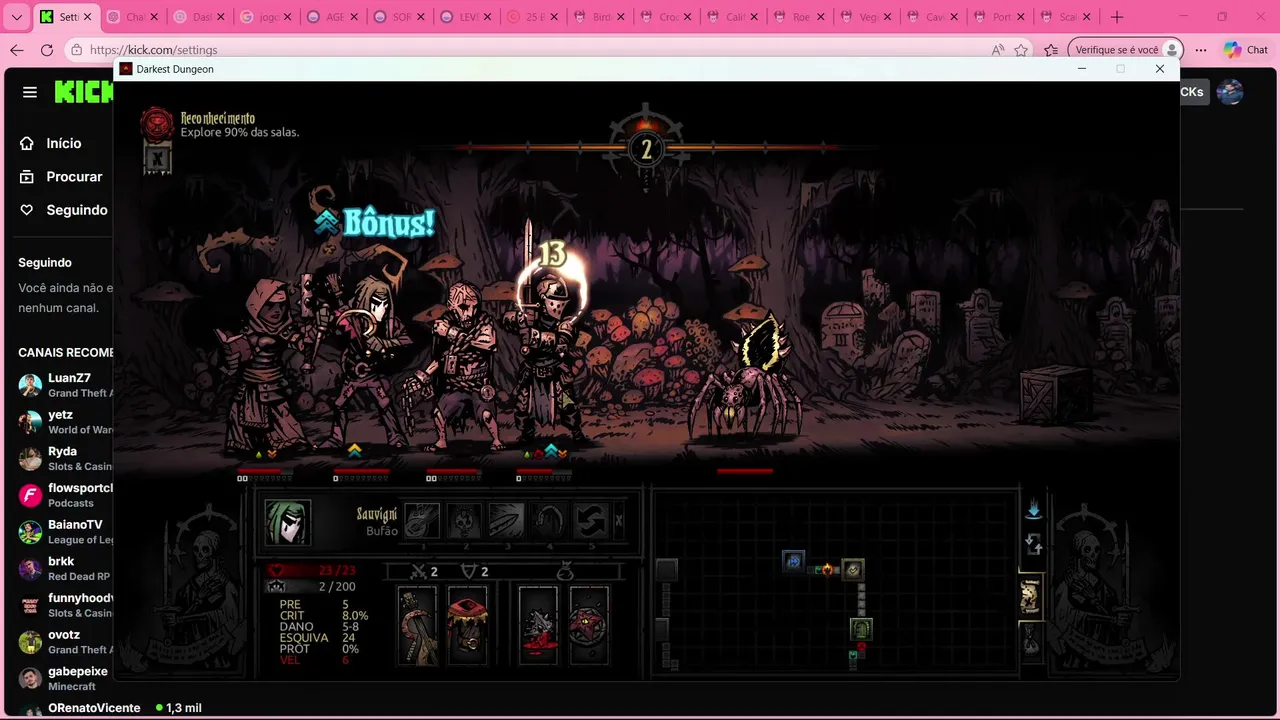Open a new browser tab

click(1117, 17)
